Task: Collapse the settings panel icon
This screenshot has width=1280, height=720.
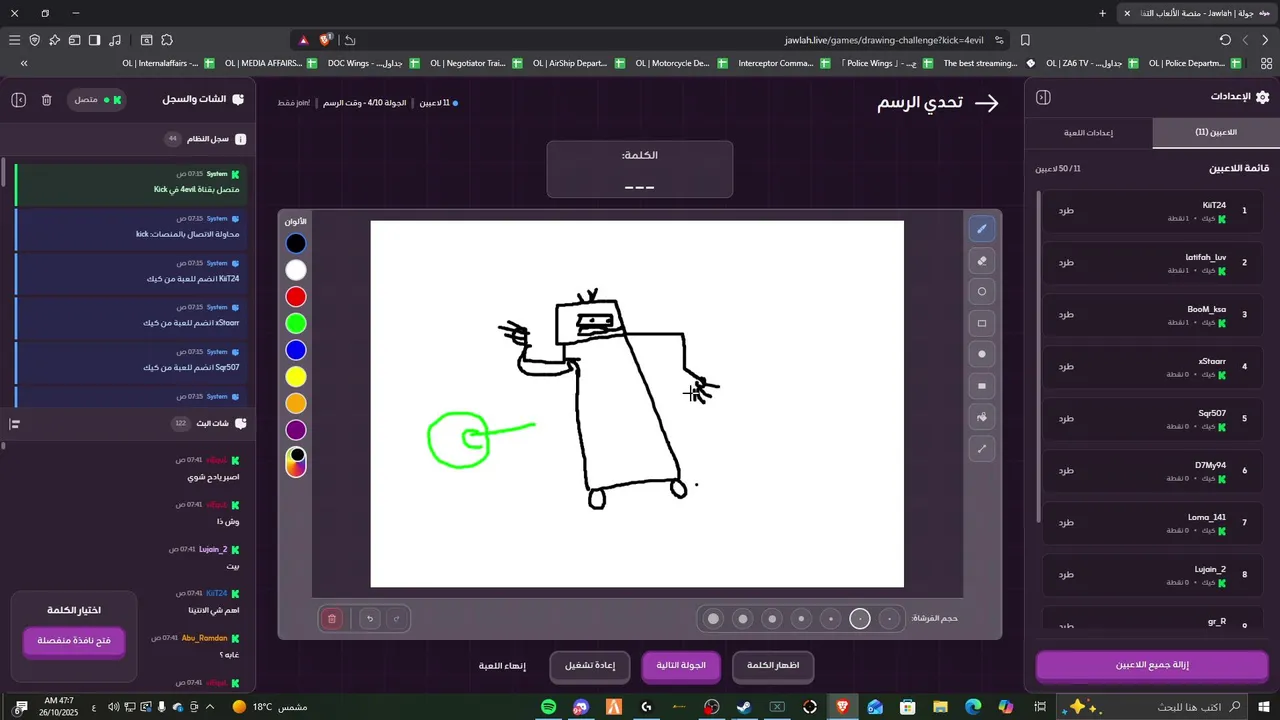Action: coord(1043,98)
